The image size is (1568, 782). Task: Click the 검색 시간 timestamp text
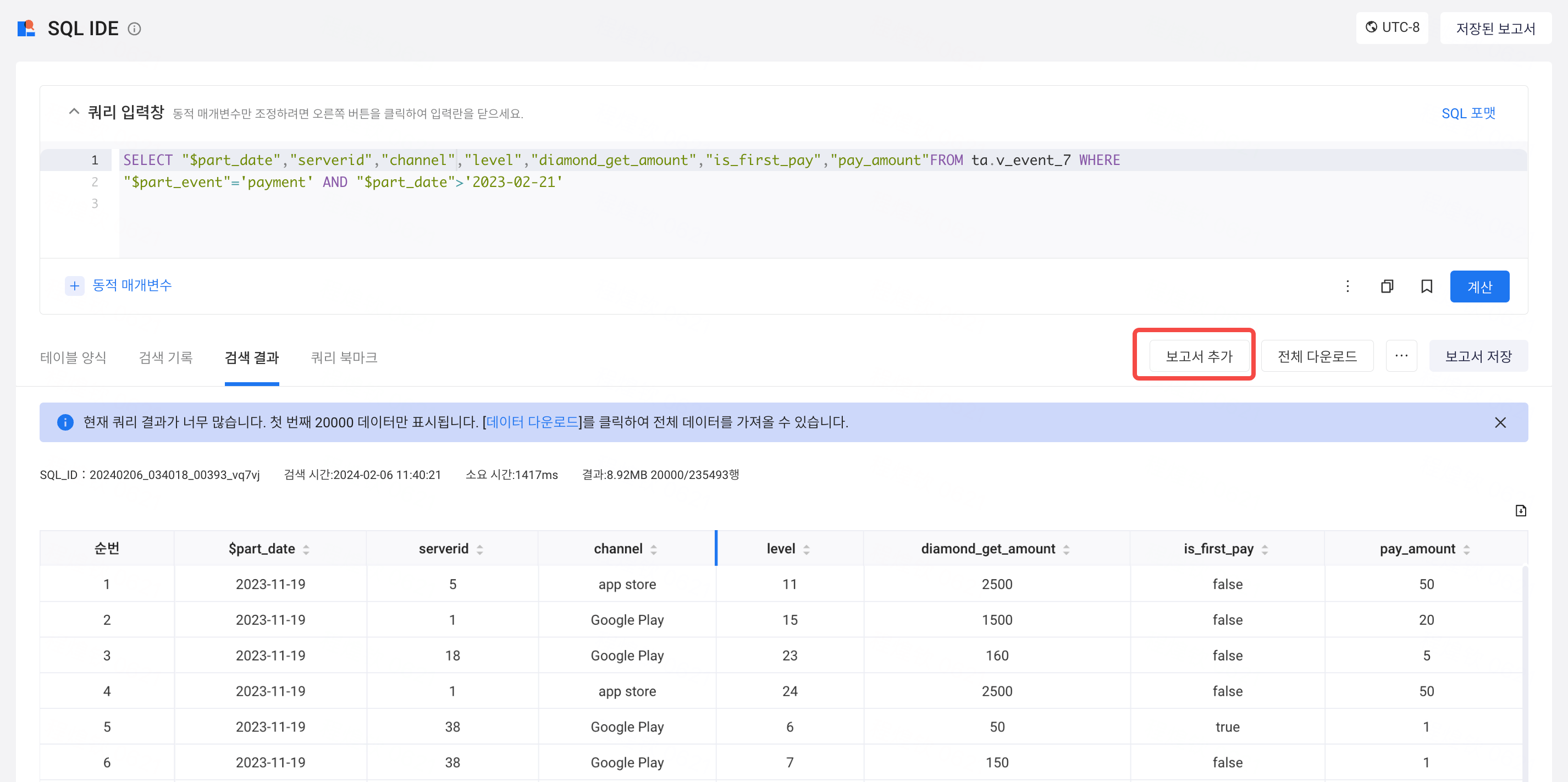(x=362, y=475)
